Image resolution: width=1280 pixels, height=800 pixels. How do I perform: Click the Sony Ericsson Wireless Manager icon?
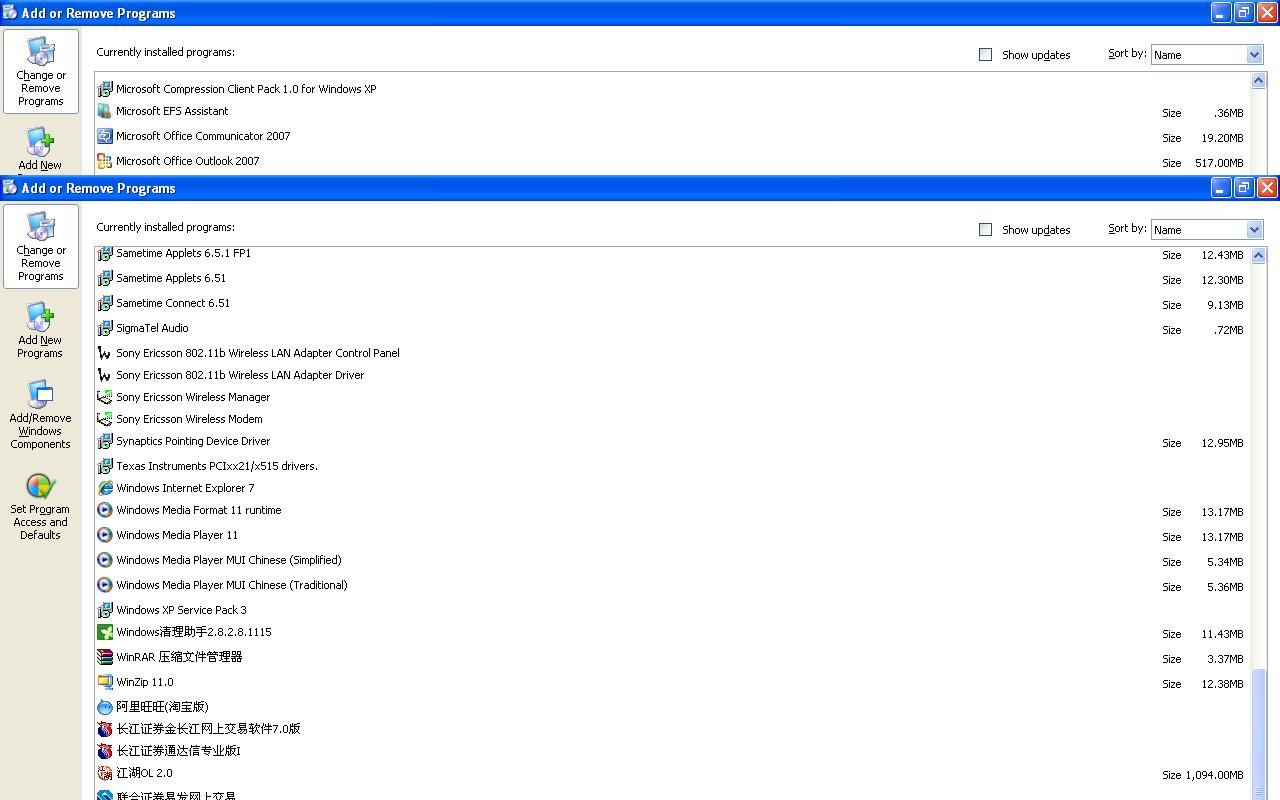click(x=104, y=397)
